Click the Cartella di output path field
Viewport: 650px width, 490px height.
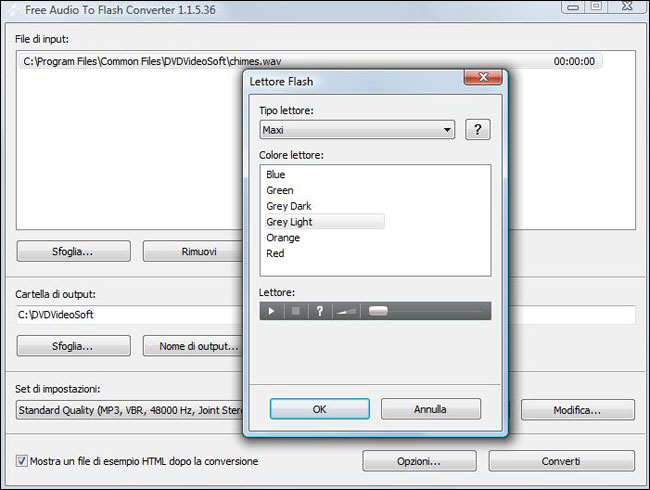coord(125,315)
